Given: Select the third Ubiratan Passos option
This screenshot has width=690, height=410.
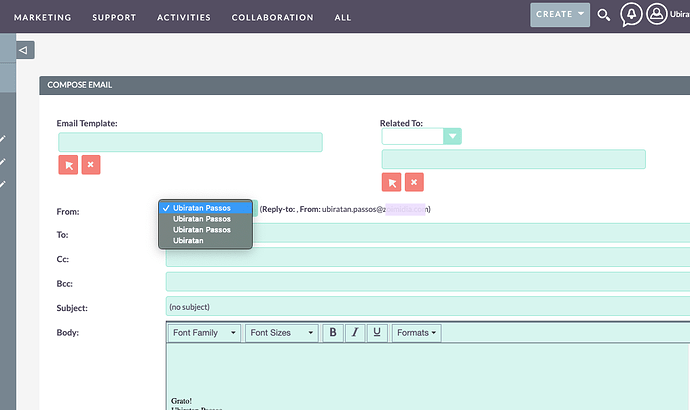Looking at the screenshot, I should 206,230.
